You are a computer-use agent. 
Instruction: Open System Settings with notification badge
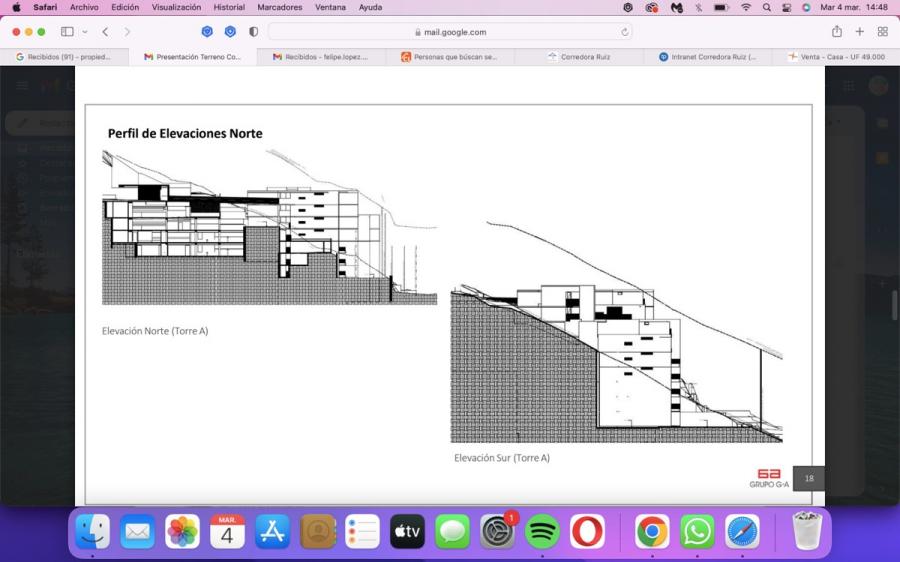(497, 532)
